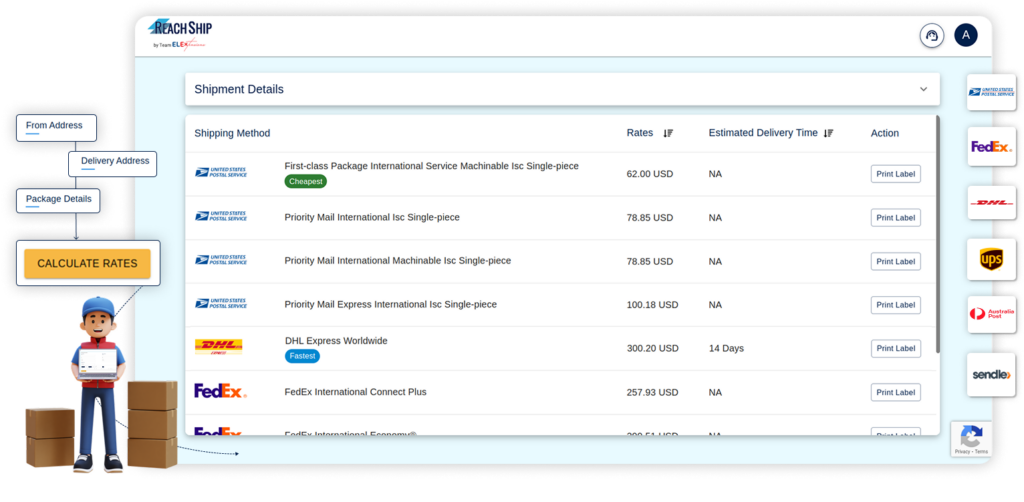This screenshot has width=1024, height=502.
Task: Select the FedEx carrier card on right
Action: tap(991, 146)
